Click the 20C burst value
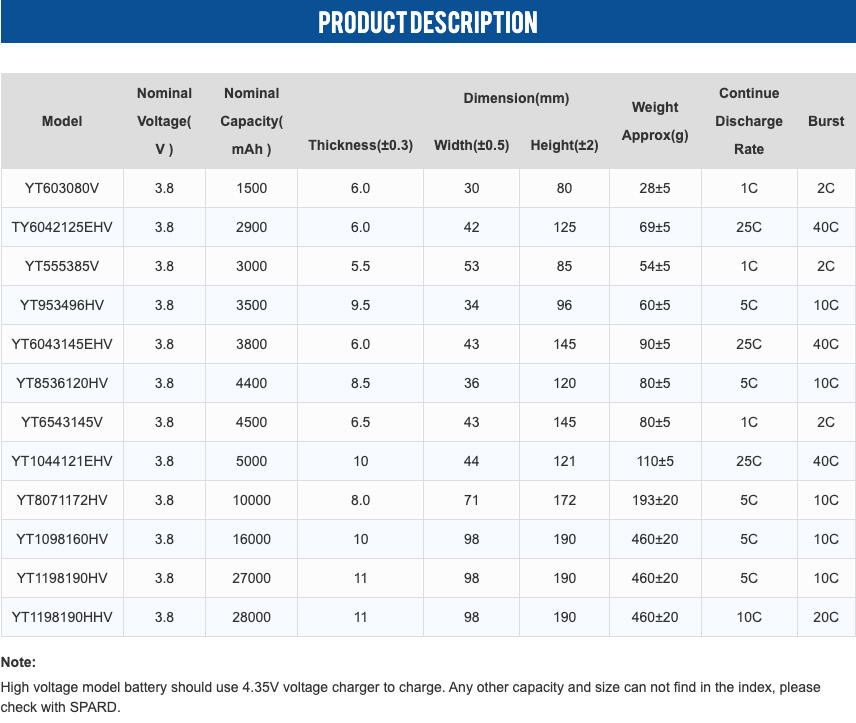 click(x=826, y=618)
